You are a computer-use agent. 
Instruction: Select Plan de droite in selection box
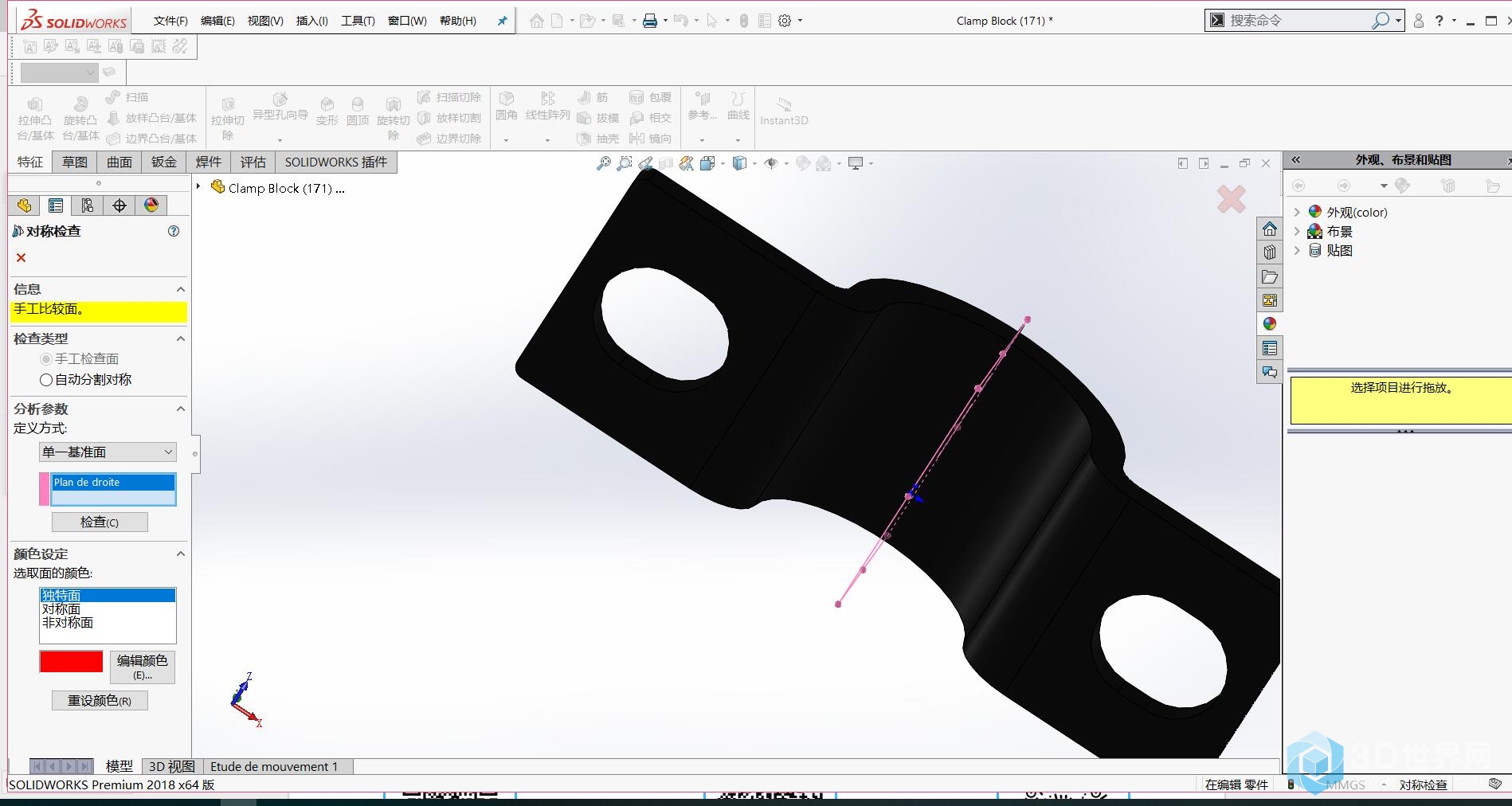point(113,483)
